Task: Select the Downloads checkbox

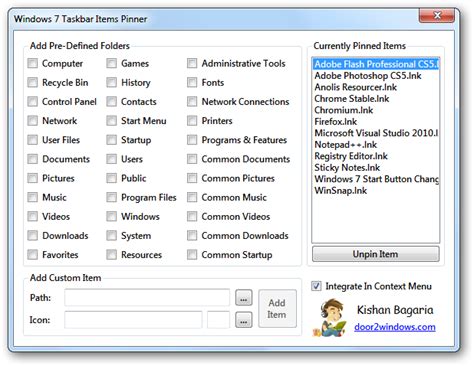Action: pos(32,236)
